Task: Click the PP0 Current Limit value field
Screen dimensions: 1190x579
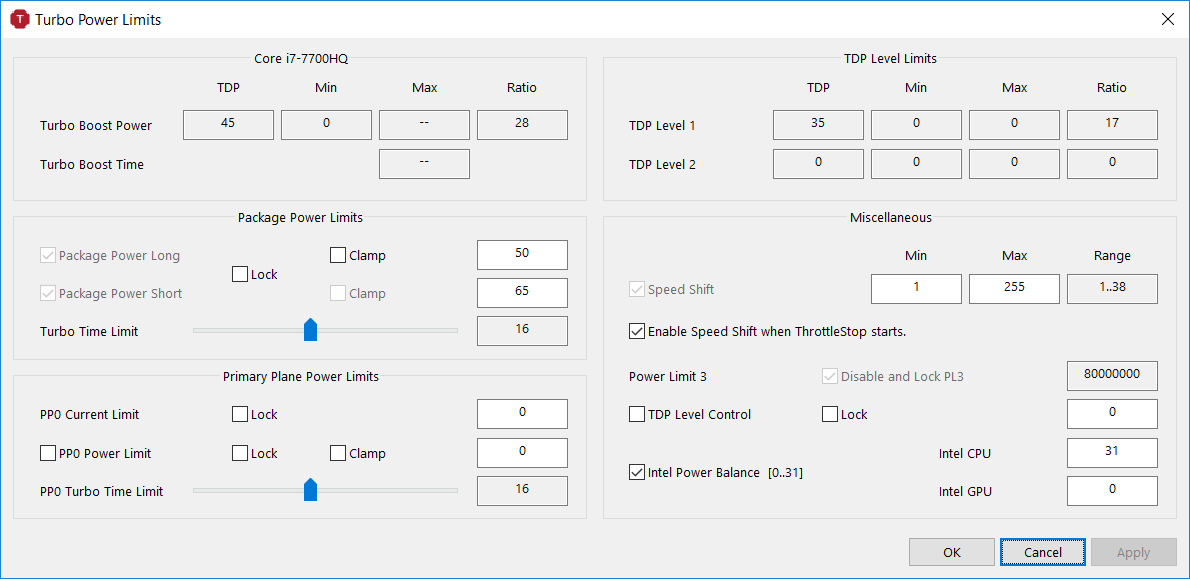Action: pos(522,414)
